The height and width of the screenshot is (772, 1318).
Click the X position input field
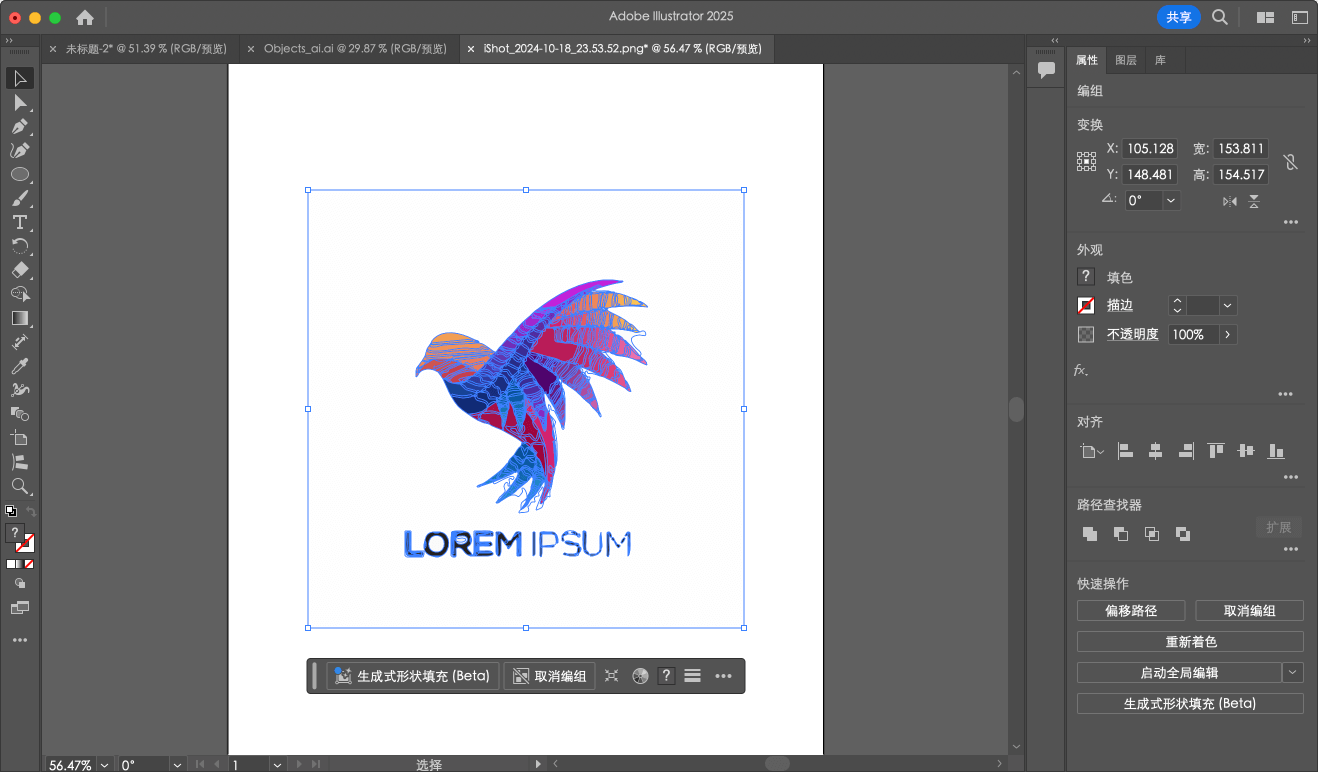tap(1150, 148)
